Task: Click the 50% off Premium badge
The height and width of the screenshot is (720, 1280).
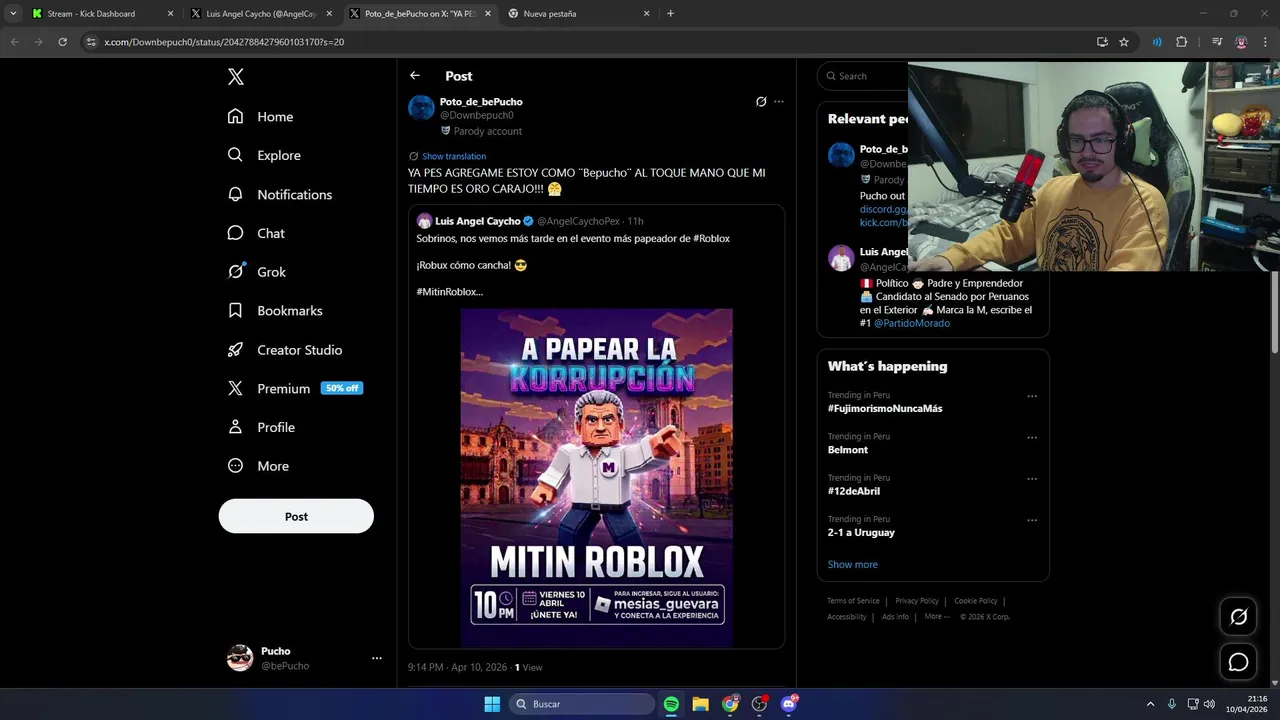Action: (342, 388)
